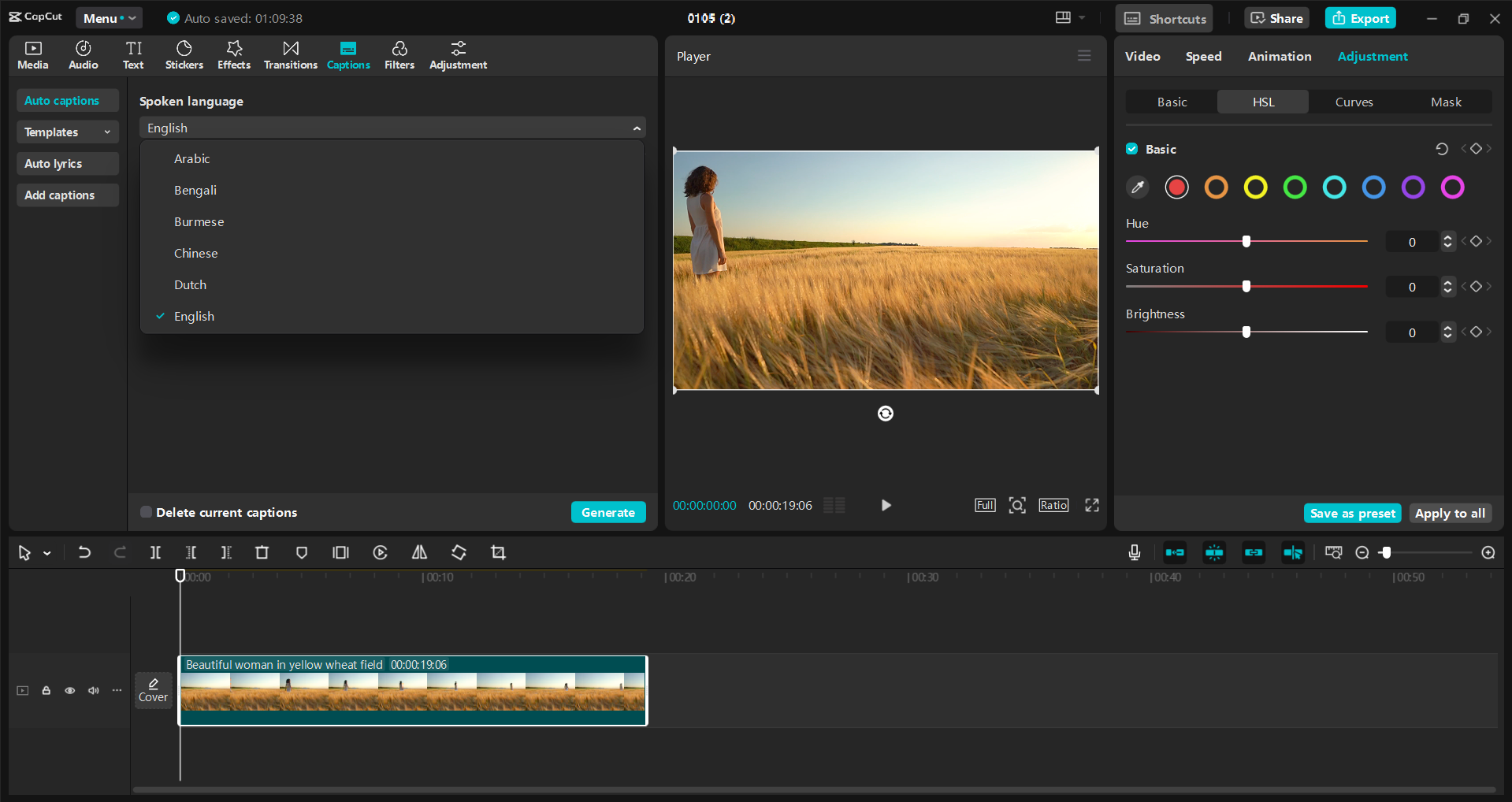Expand the Templates section in the captions sidebar
1512x802 pixels.
coord(67,132)
